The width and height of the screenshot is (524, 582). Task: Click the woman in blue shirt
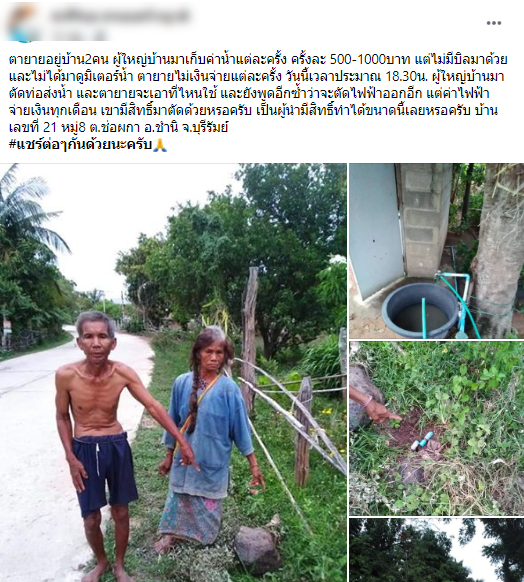212,438
